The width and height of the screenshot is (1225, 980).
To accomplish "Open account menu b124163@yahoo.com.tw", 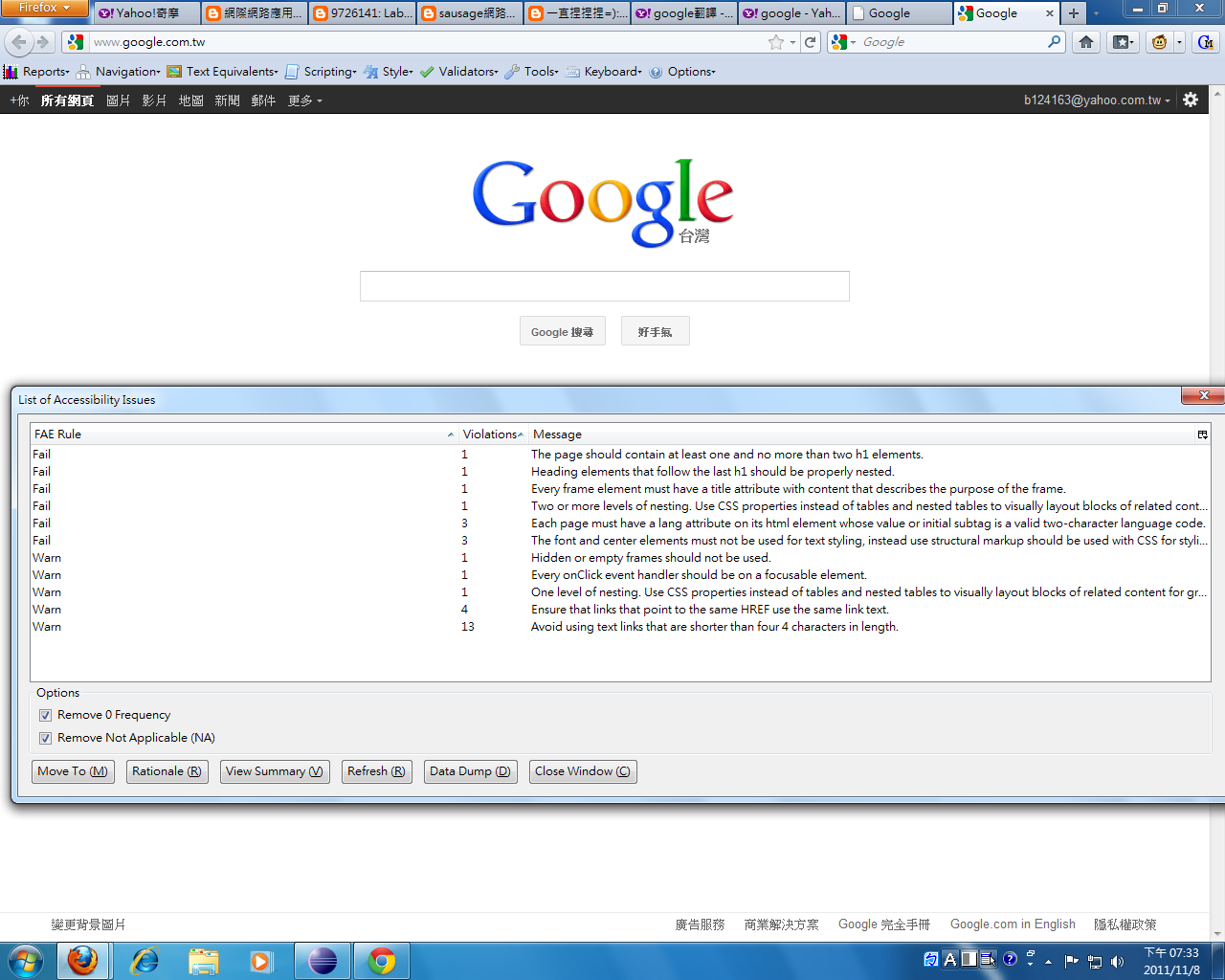I will tap(1097, 100).
